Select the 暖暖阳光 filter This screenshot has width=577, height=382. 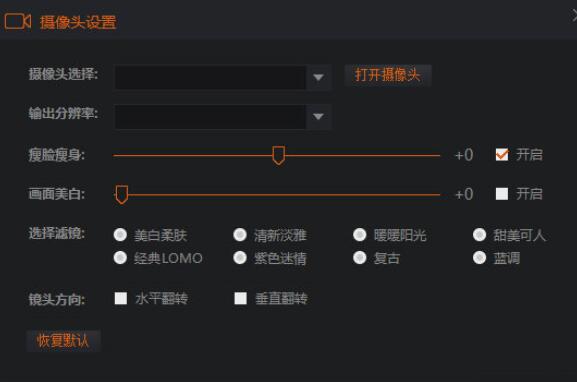[x=360, y=235]
